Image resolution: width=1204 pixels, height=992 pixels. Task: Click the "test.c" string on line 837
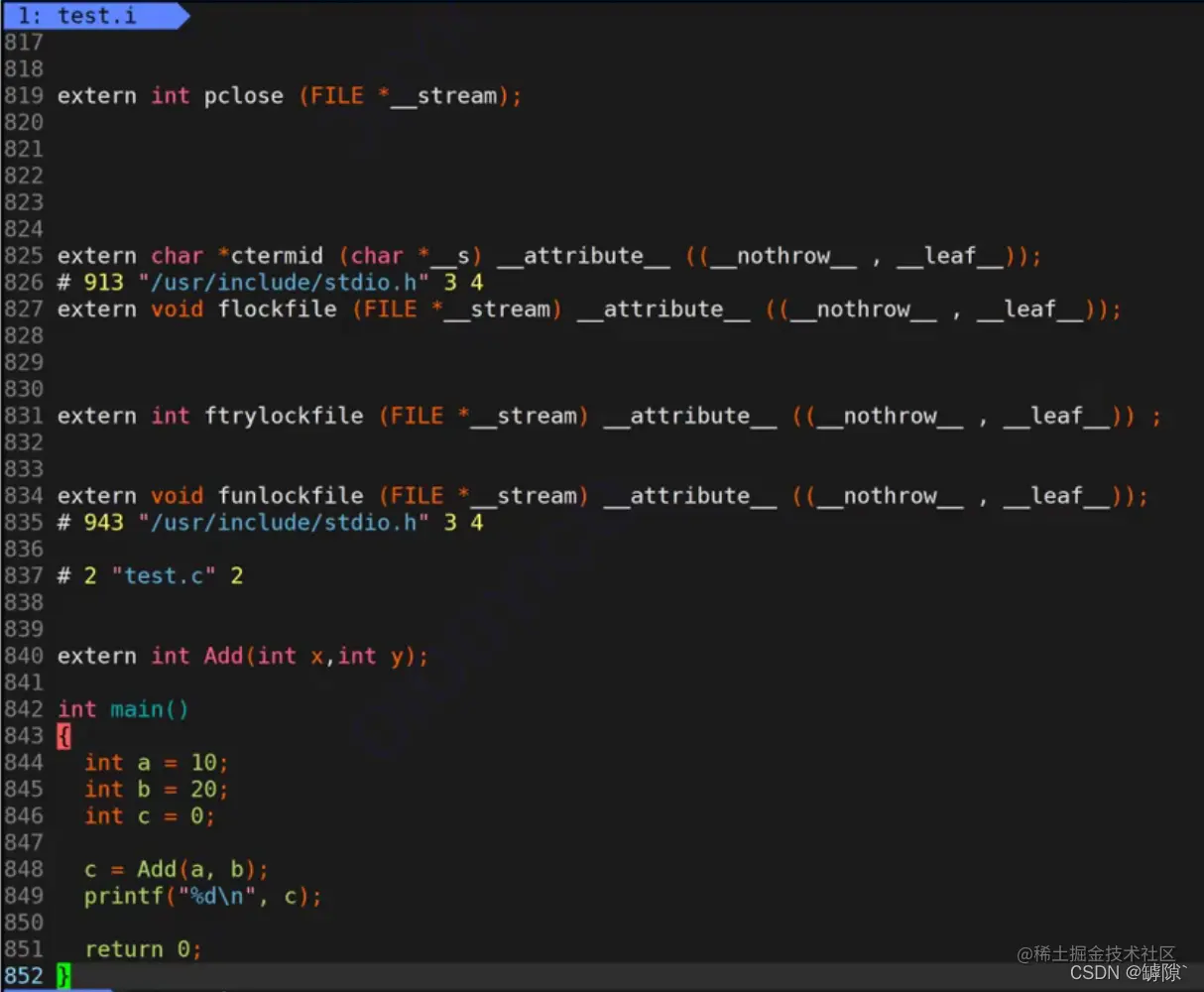[x=164, y=576]
